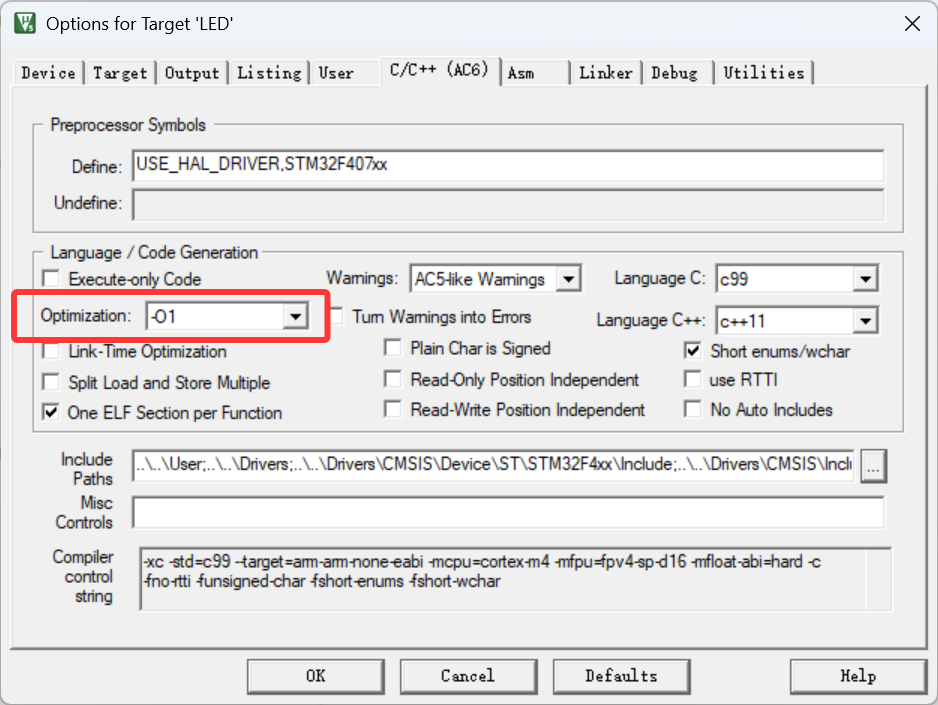The height and width of the screenshot is (705, 938).
Task: Open the Language C standard dropdown
Action: (x=865, y=279)
